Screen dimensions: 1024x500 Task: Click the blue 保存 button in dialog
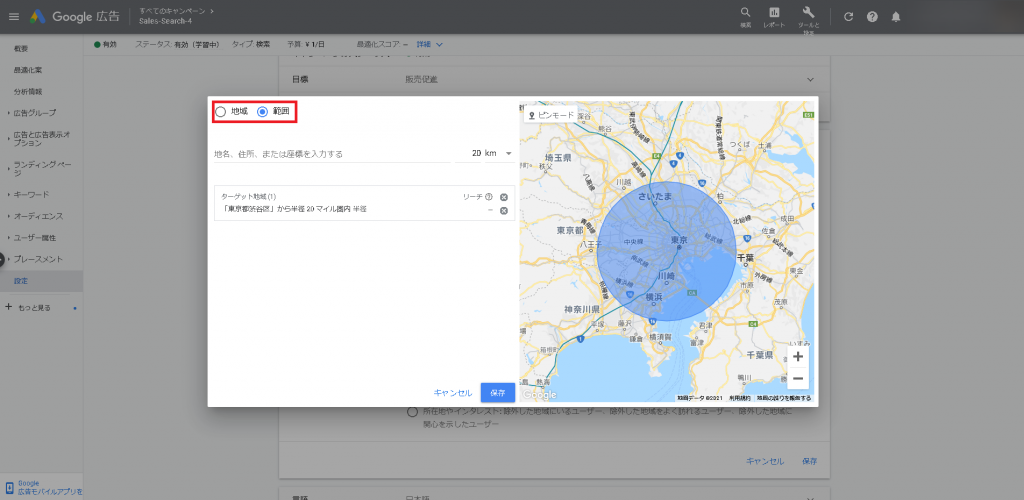click(498, 392)
